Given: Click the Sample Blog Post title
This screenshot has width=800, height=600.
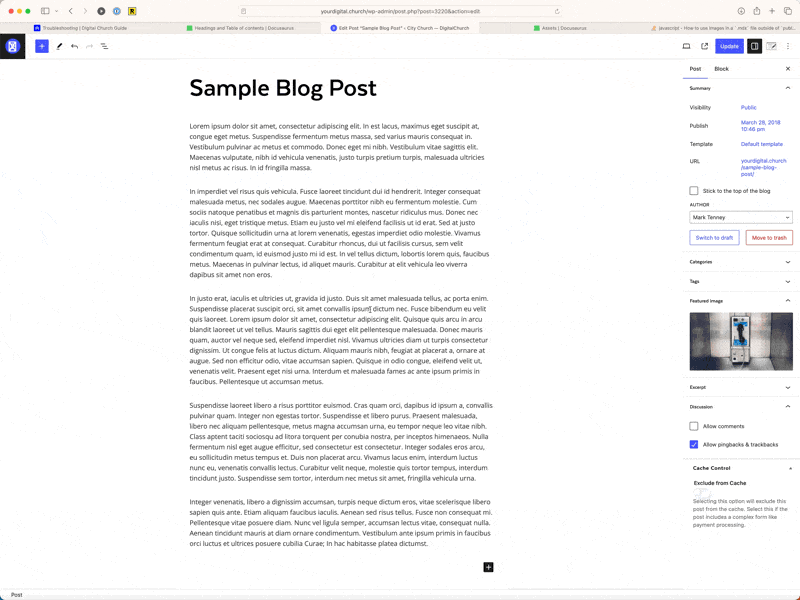Looking at the screenshot, I should point(283,88).
